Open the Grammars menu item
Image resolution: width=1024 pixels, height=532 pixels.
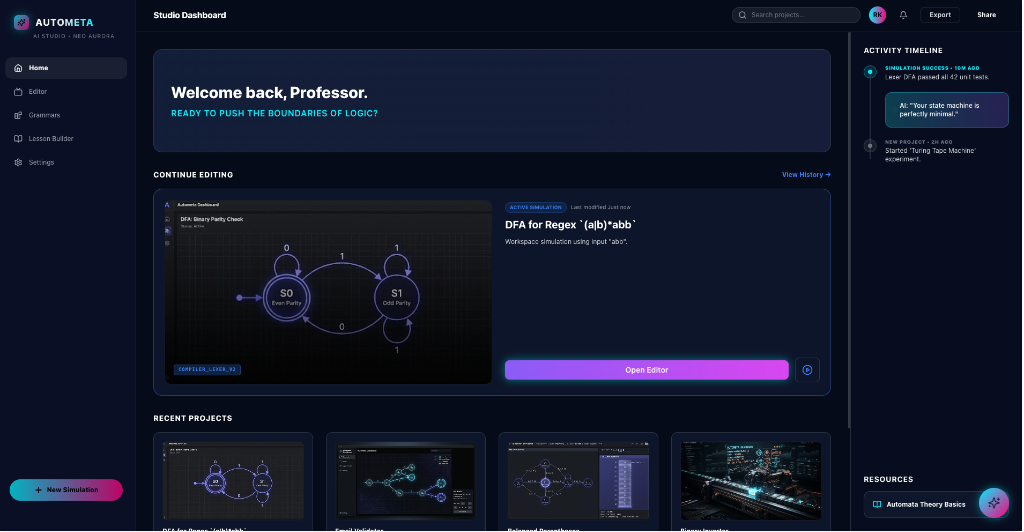tap(66, 116)
